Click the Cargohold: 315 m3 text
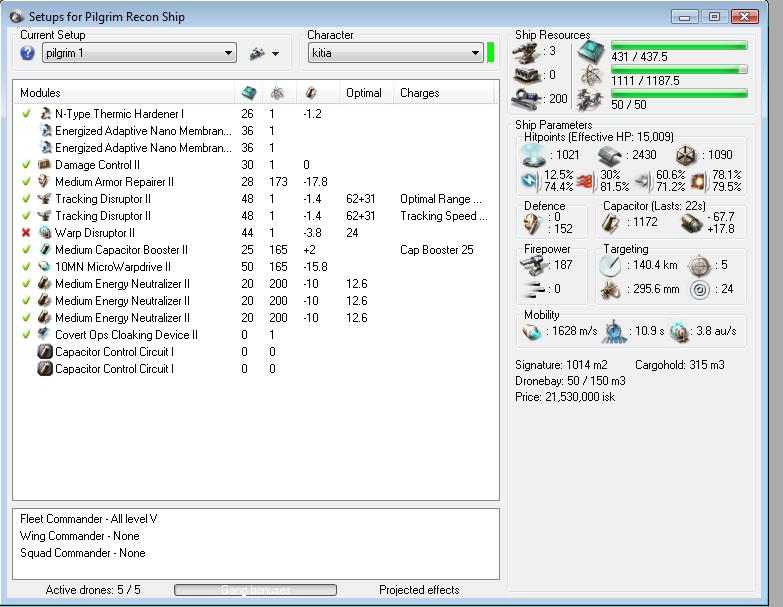This screenshot has width=783, height=607. coord(680,365)
